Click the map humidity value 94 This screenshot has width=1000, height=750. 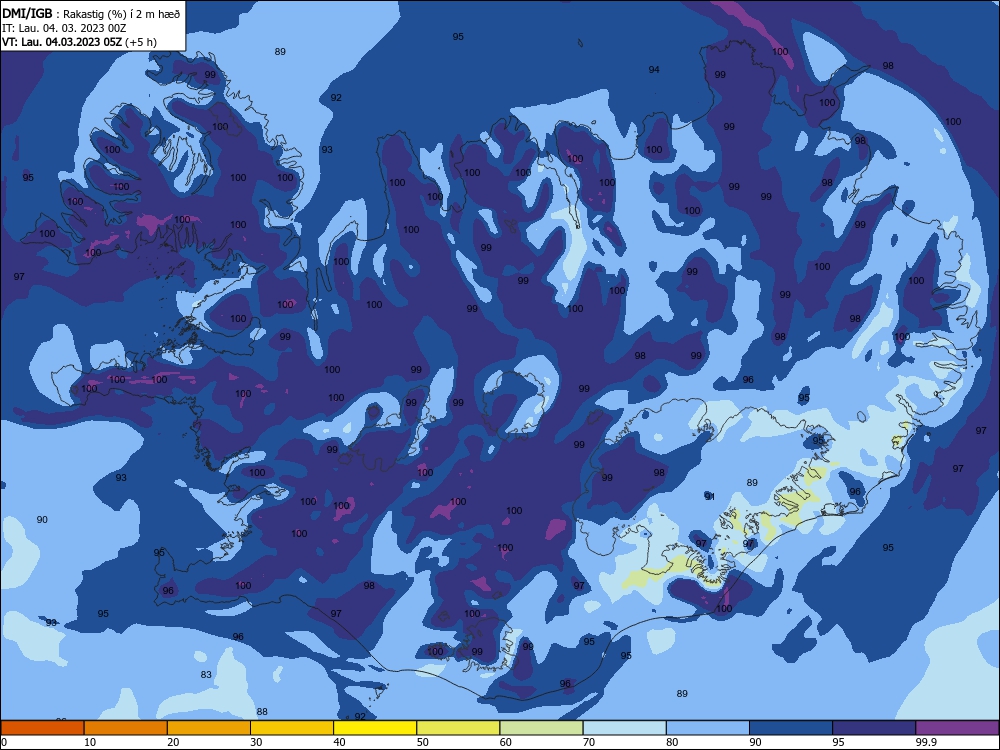point(654,70)
